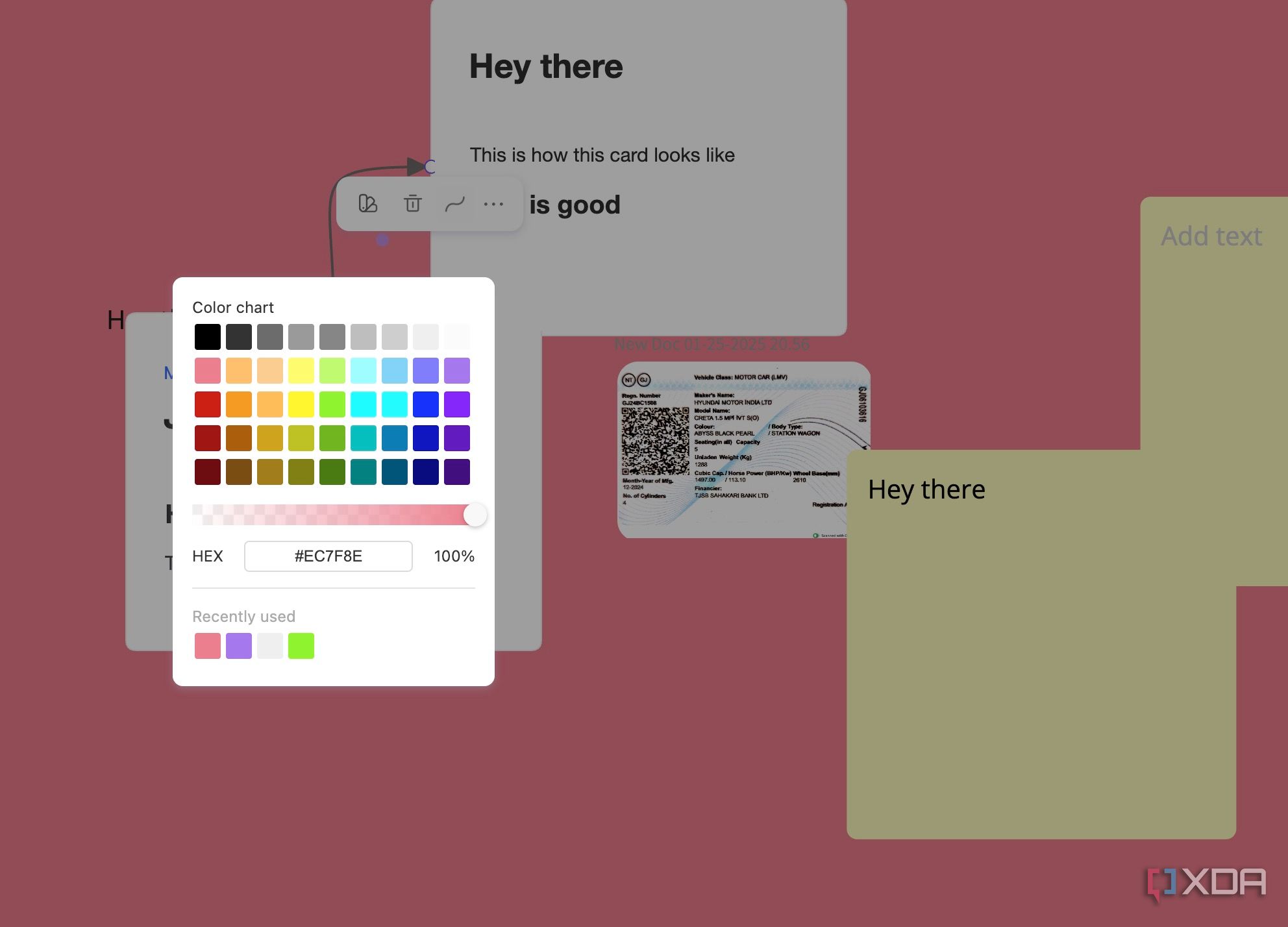
Task: Open the three-dot more options menu
Action: pos(493,204)
